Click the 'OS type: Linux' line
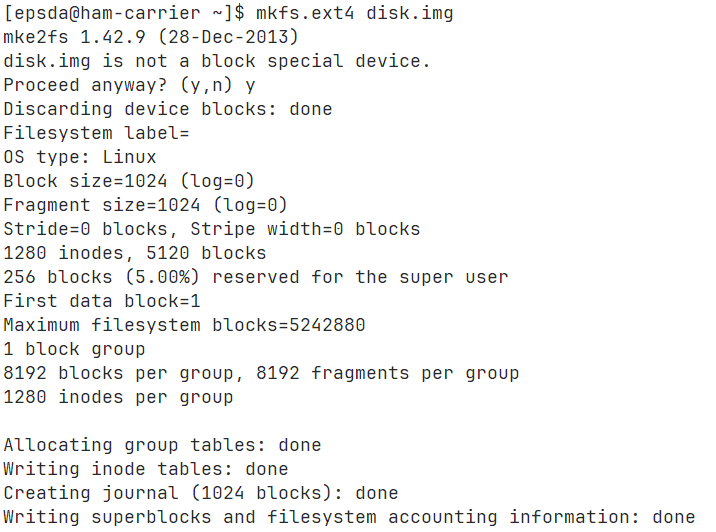The height and width of the screenshot is (532, 716). (x=80, y=158)
